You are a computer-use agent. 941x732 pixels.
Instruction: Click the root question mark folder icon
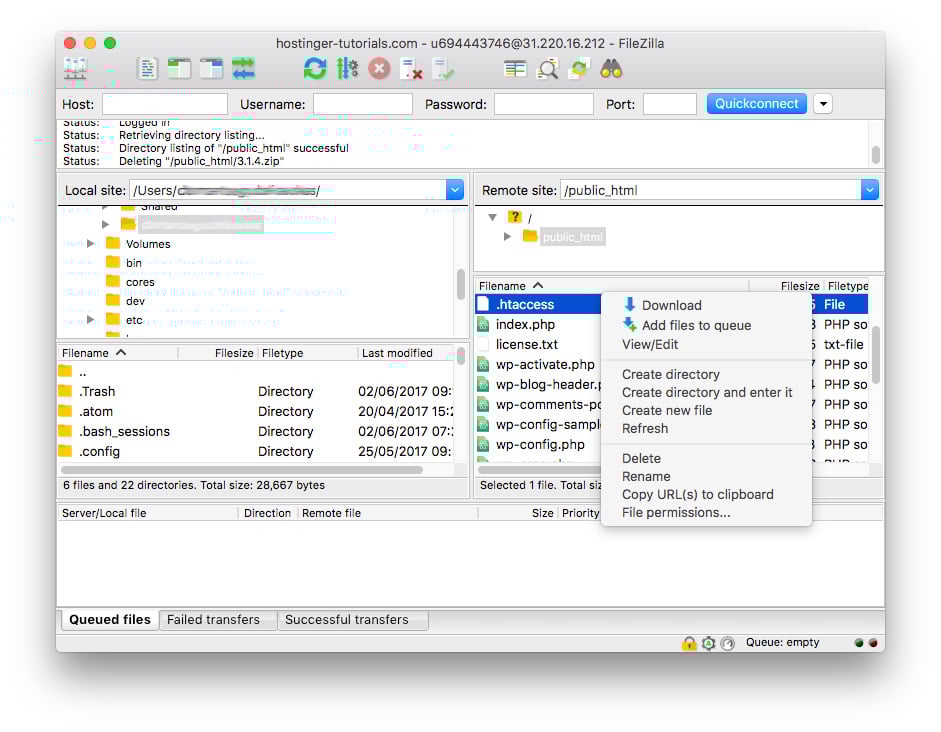[514, 217]
